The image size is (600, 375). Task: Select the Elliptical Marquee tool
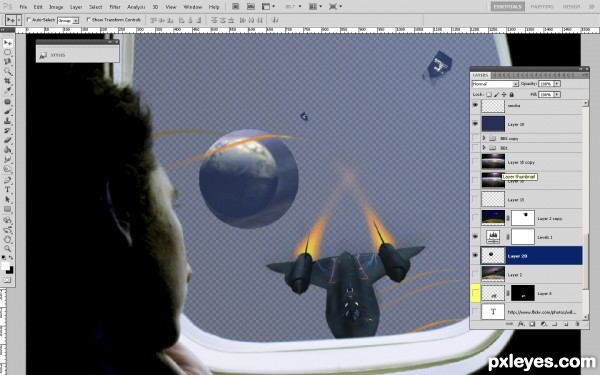(x=7, y=52)
